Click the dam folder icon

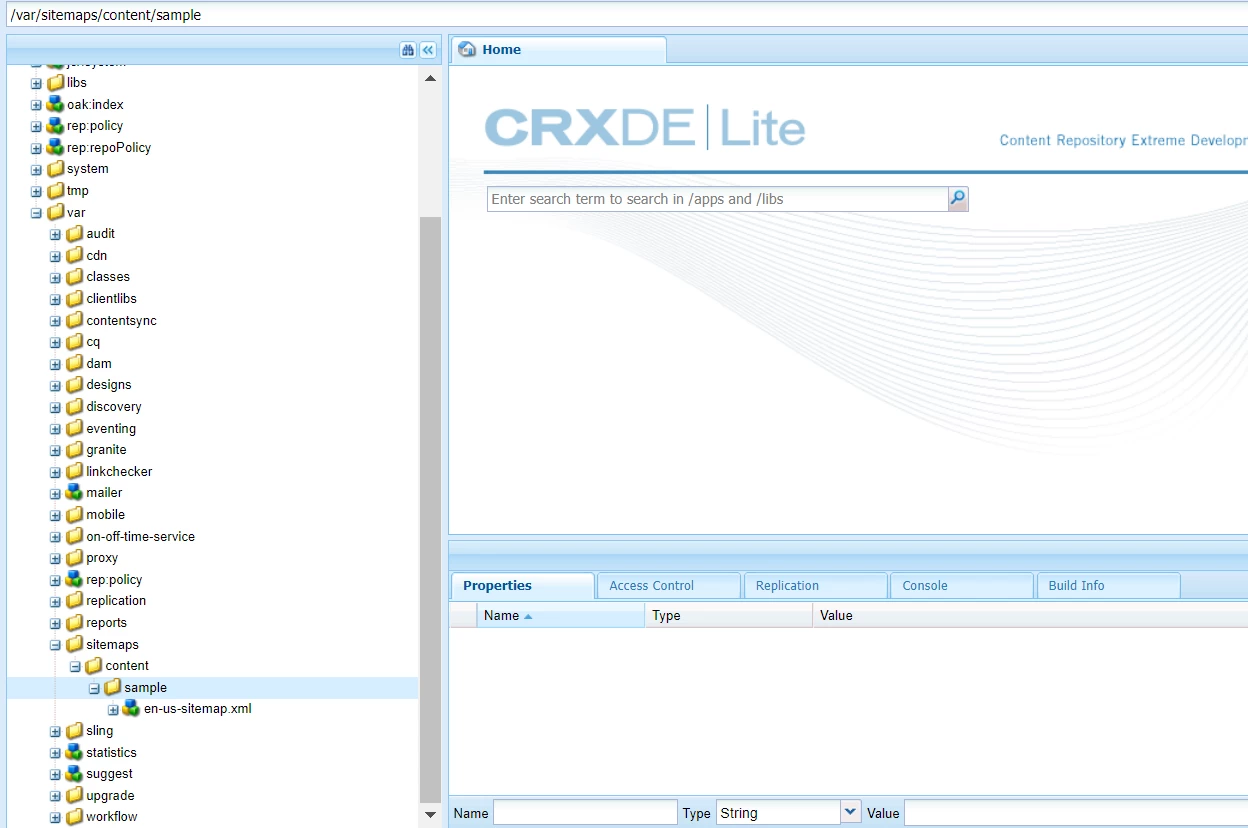74,363
